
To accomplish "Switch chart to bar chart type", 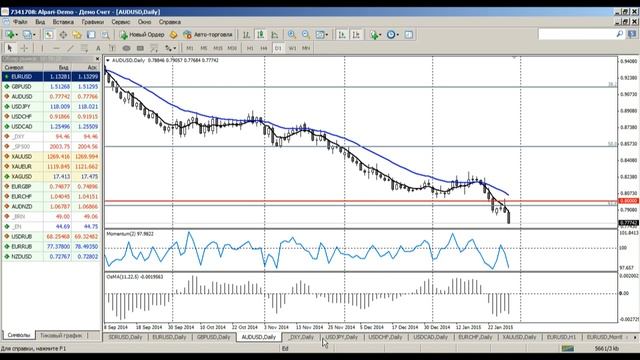I will [x=246, y=35].
